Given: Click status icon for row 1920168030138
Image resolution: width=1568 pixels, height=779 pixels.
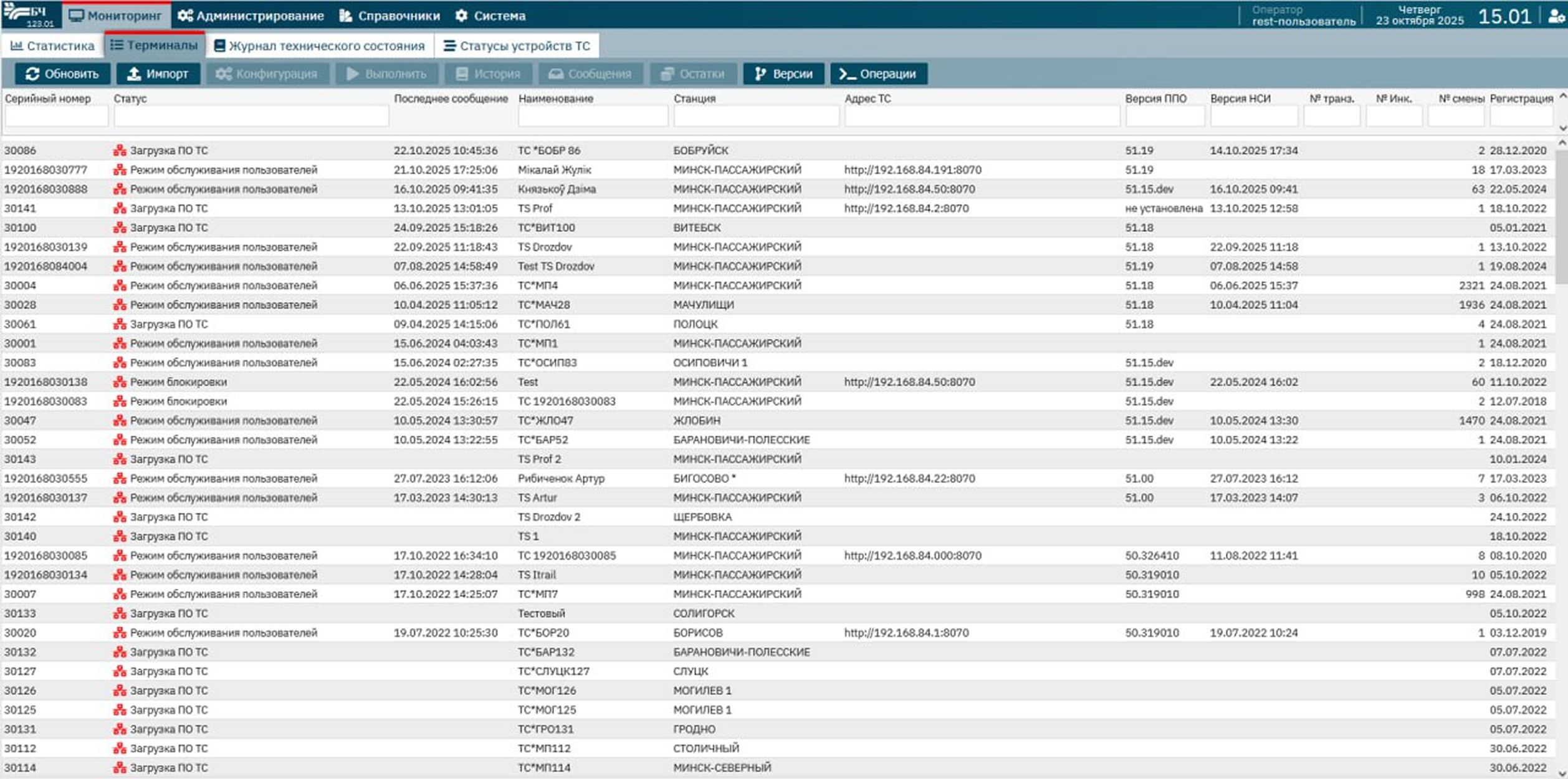Looking at the screenshot, I should pyautogui.click(x=120, y=382).
